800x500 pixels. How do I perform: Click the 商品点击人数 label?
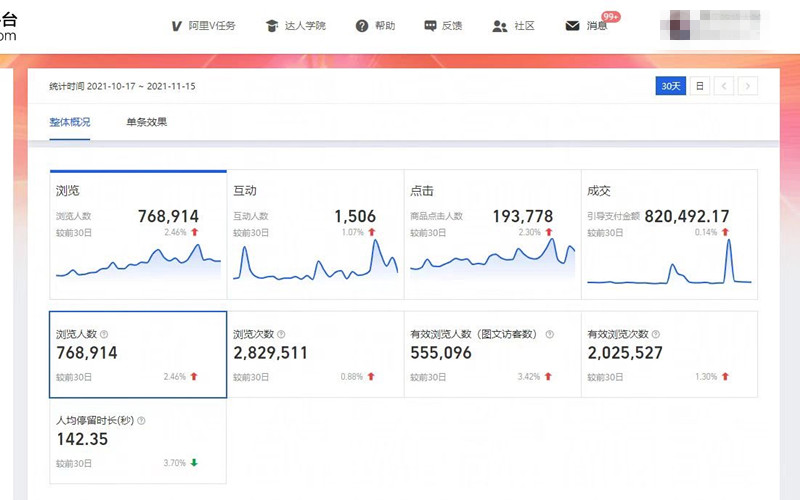(437, 216)
